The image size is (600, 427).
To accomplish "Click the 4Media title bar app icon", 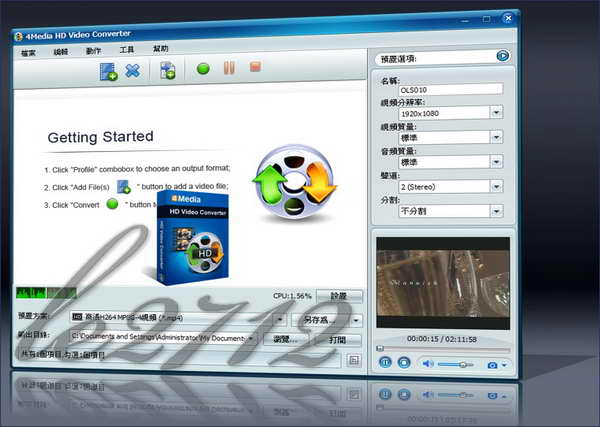I will (18, 37).
